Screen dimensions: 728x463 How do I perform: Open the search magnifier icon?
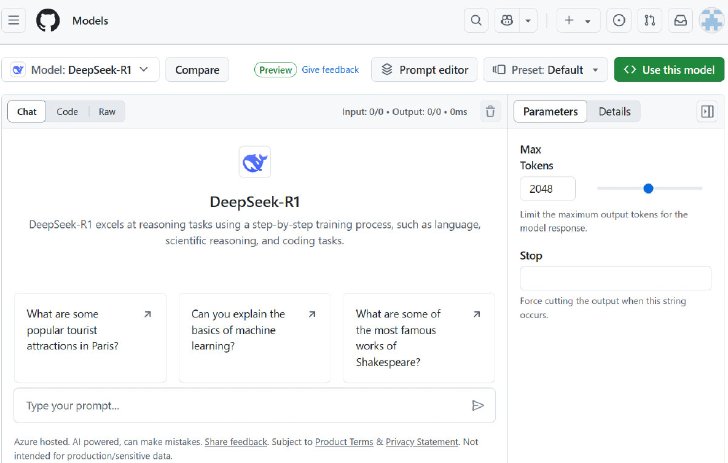pos(476,20)
